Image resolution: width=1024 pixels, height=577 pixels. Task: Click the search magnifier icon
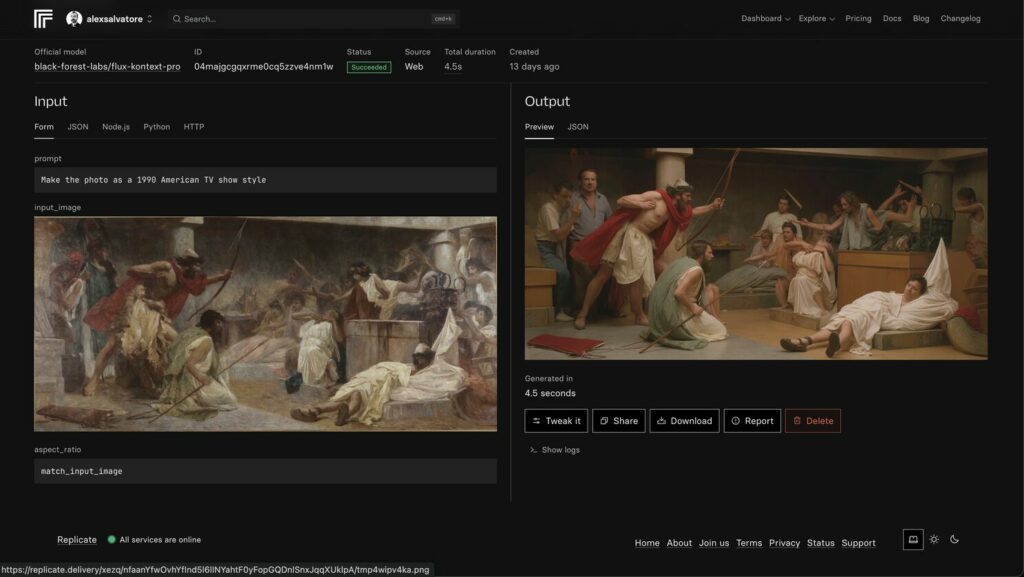pyautogui.click(x=176, y=19)
